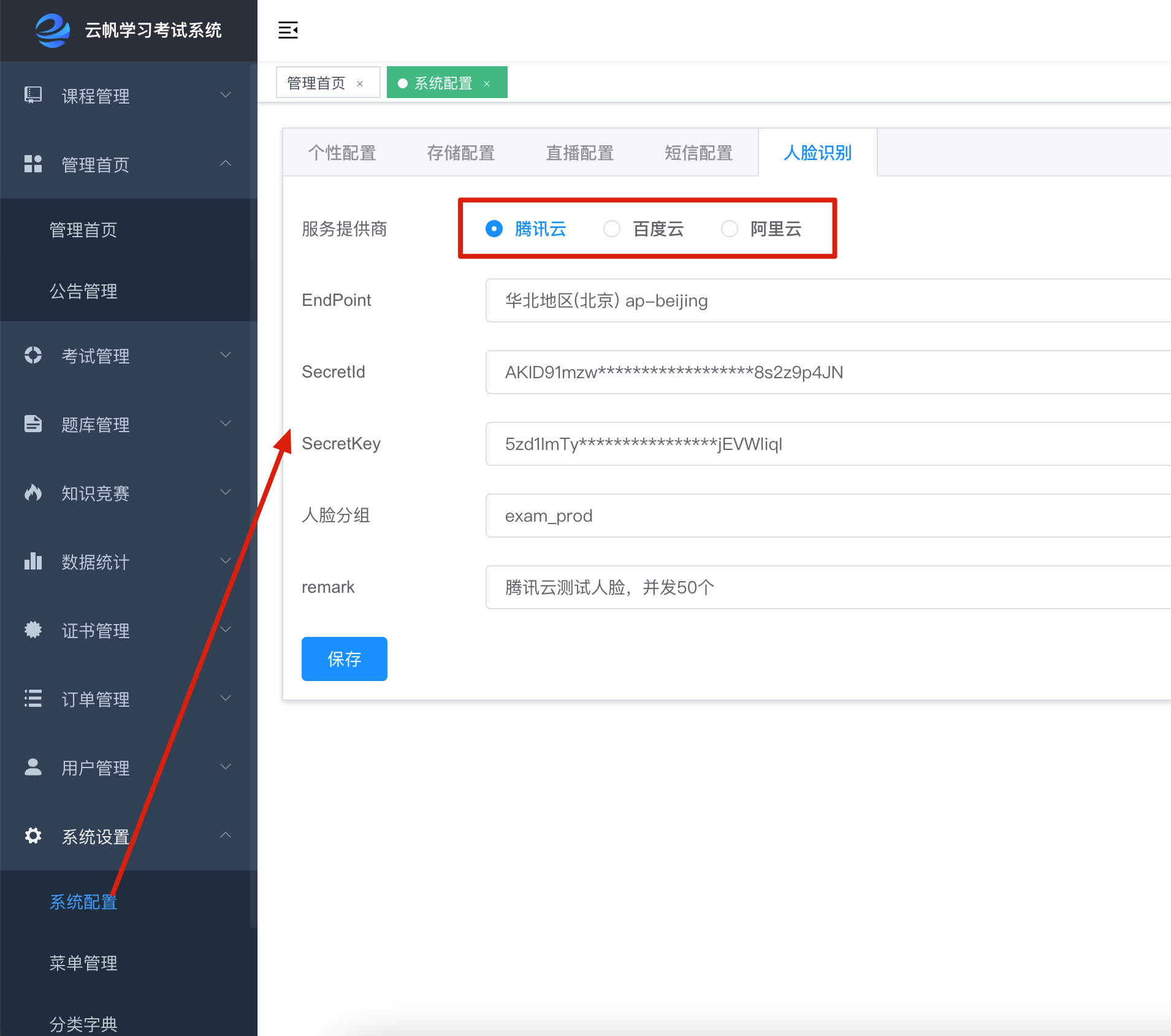Click the 云帆学习考试系统 logo icon

pyautogui.click(x=53, y=30)
